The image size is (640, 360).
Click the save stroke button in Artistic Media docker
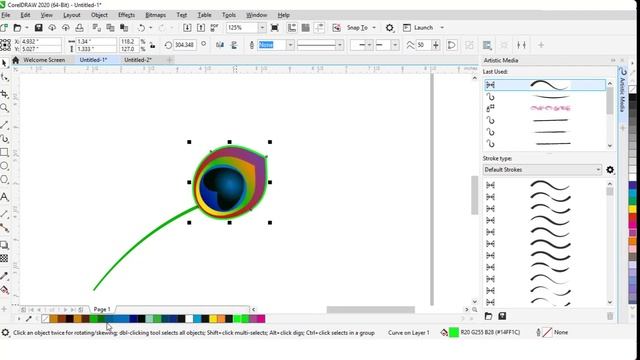pyautogui.click(x=502, y=316)
